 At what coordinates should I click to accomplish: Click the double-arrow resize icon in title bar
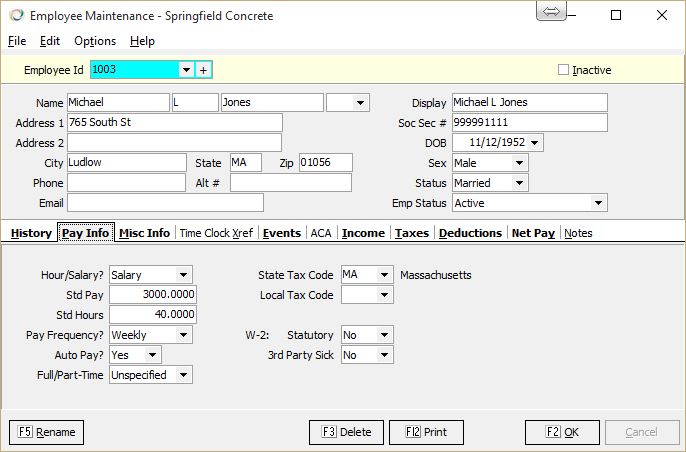pos(551,11)
